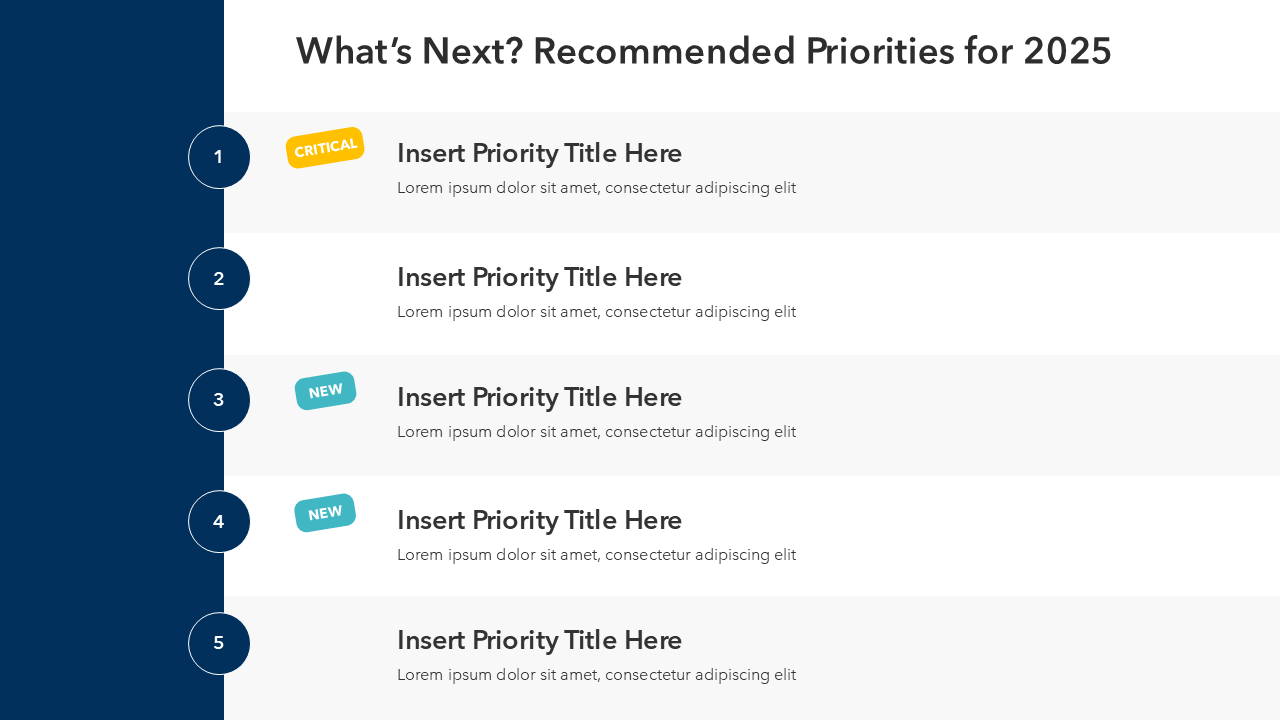This screenshot has width=1280, height=720.
Task: Click the Lorem ipsum description under priority 3
Action: point(596,432)
